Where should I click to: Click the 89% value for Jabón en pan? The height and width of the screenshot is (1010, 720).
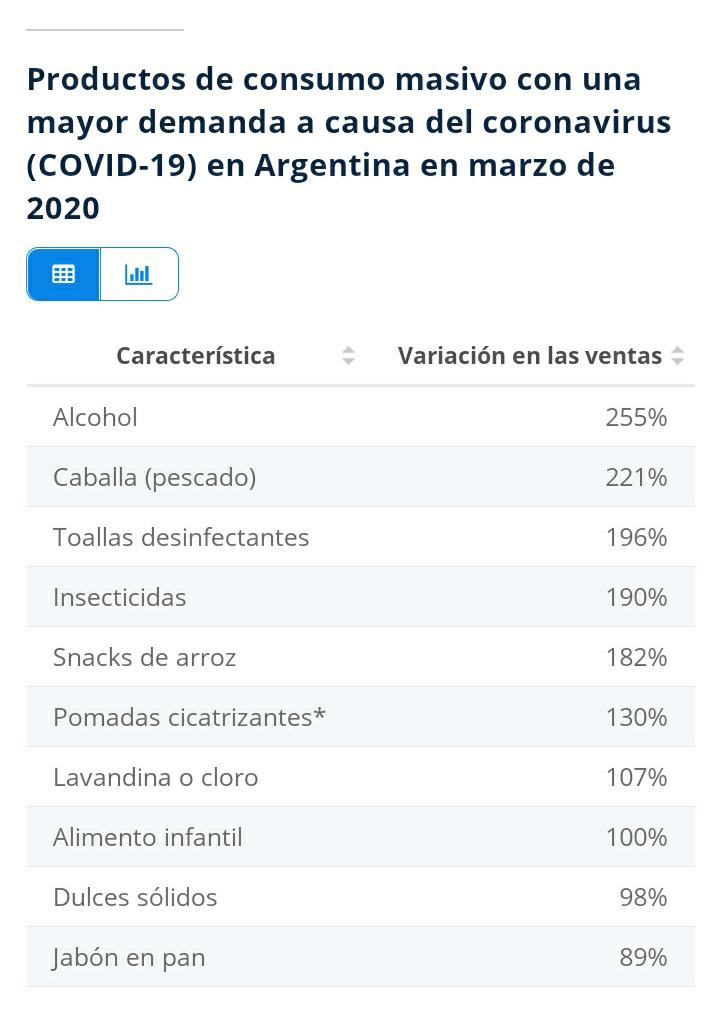coord(643,957)
